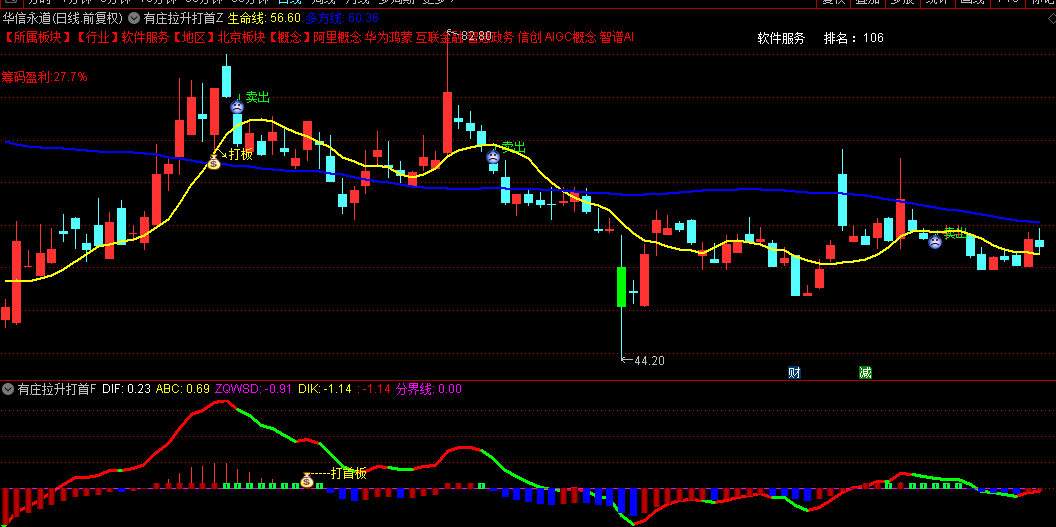Click the 82.80 high price label

coord(474,34)
